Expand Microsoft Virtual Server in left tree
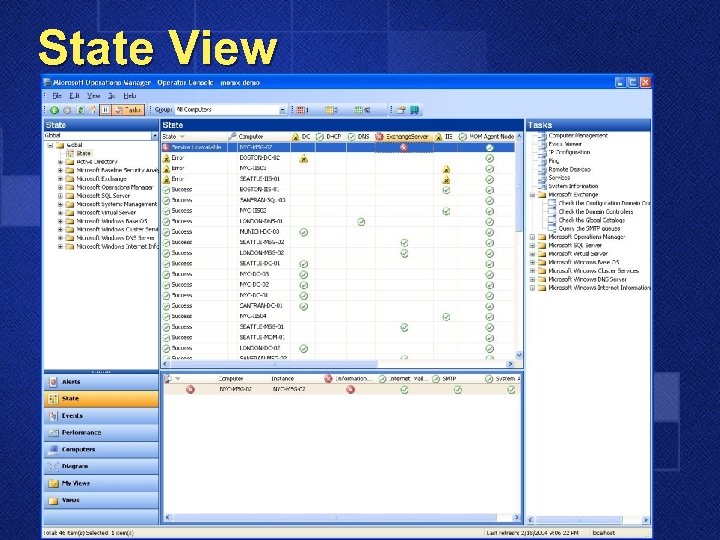720x540 pixels. pyautogui.click(x=60, y=213)
